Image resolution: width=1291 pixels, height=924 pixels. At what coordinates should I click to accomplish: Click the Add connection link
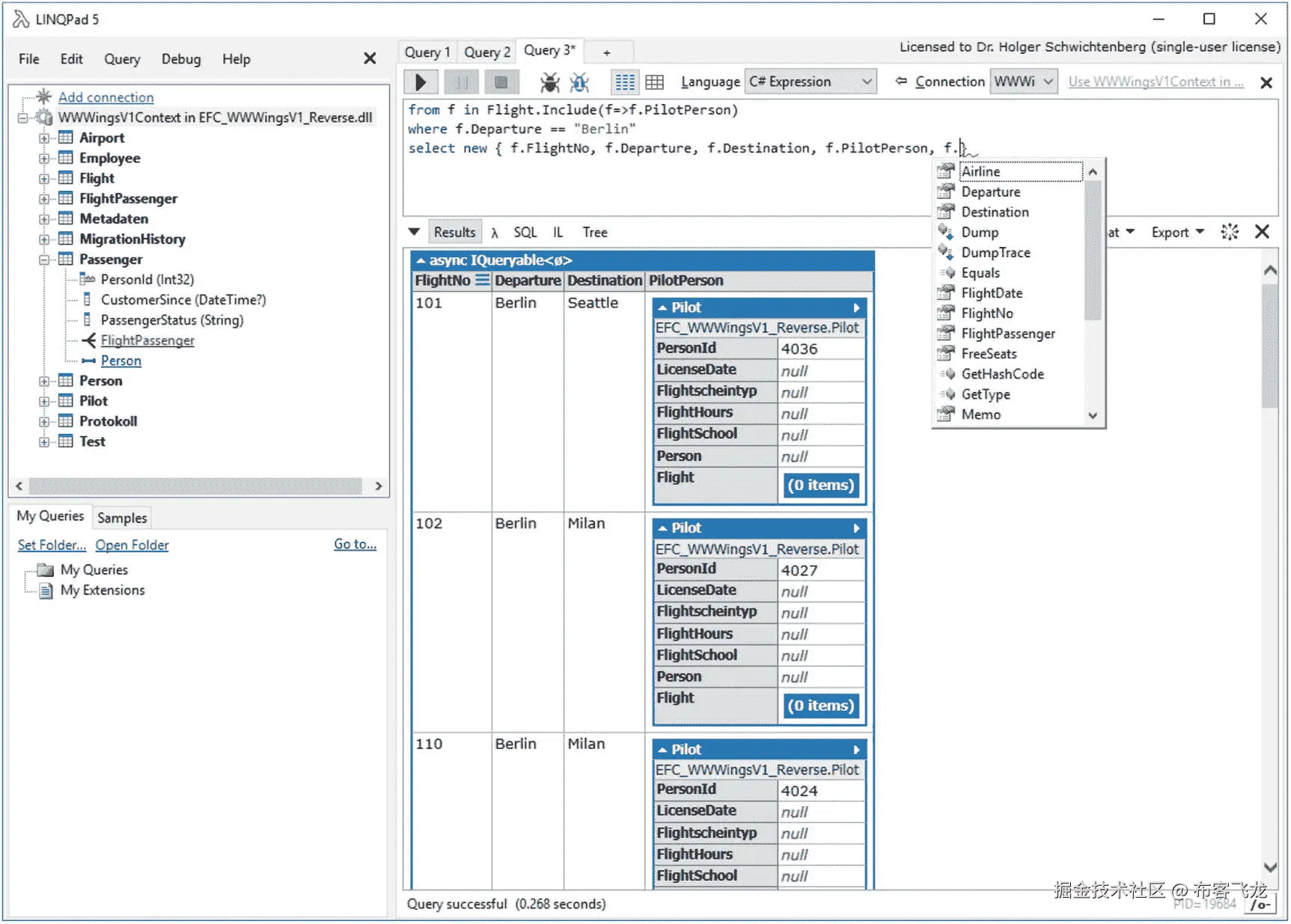106,97
